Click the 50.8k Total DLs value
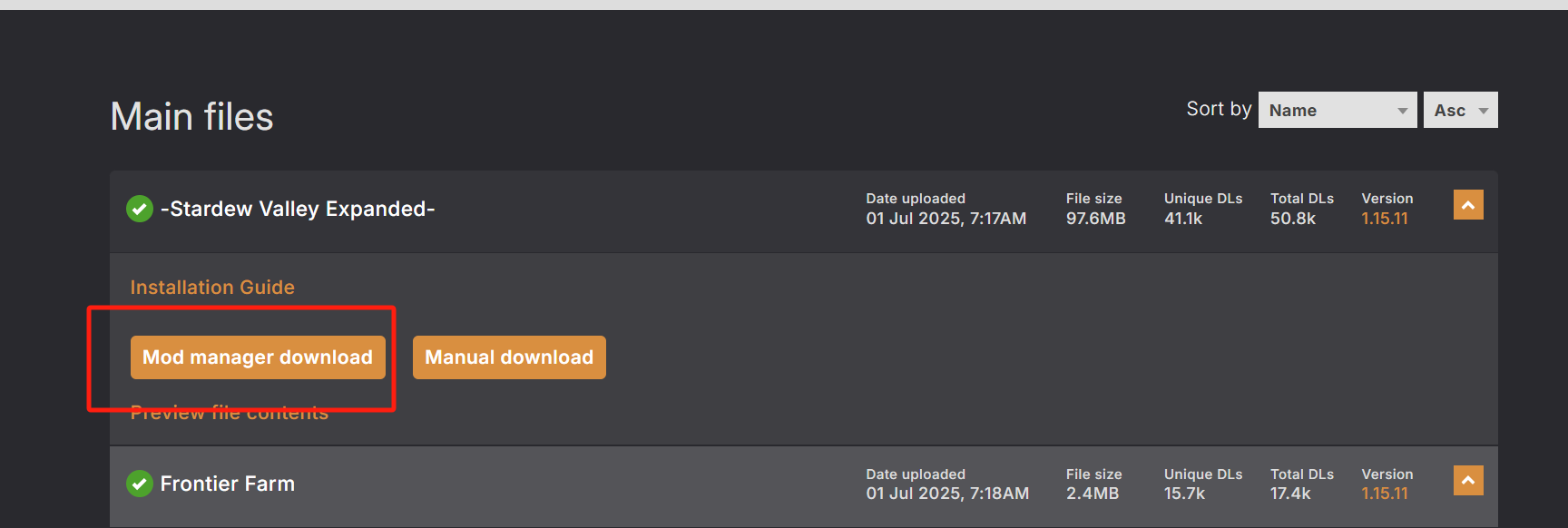 1293,219
